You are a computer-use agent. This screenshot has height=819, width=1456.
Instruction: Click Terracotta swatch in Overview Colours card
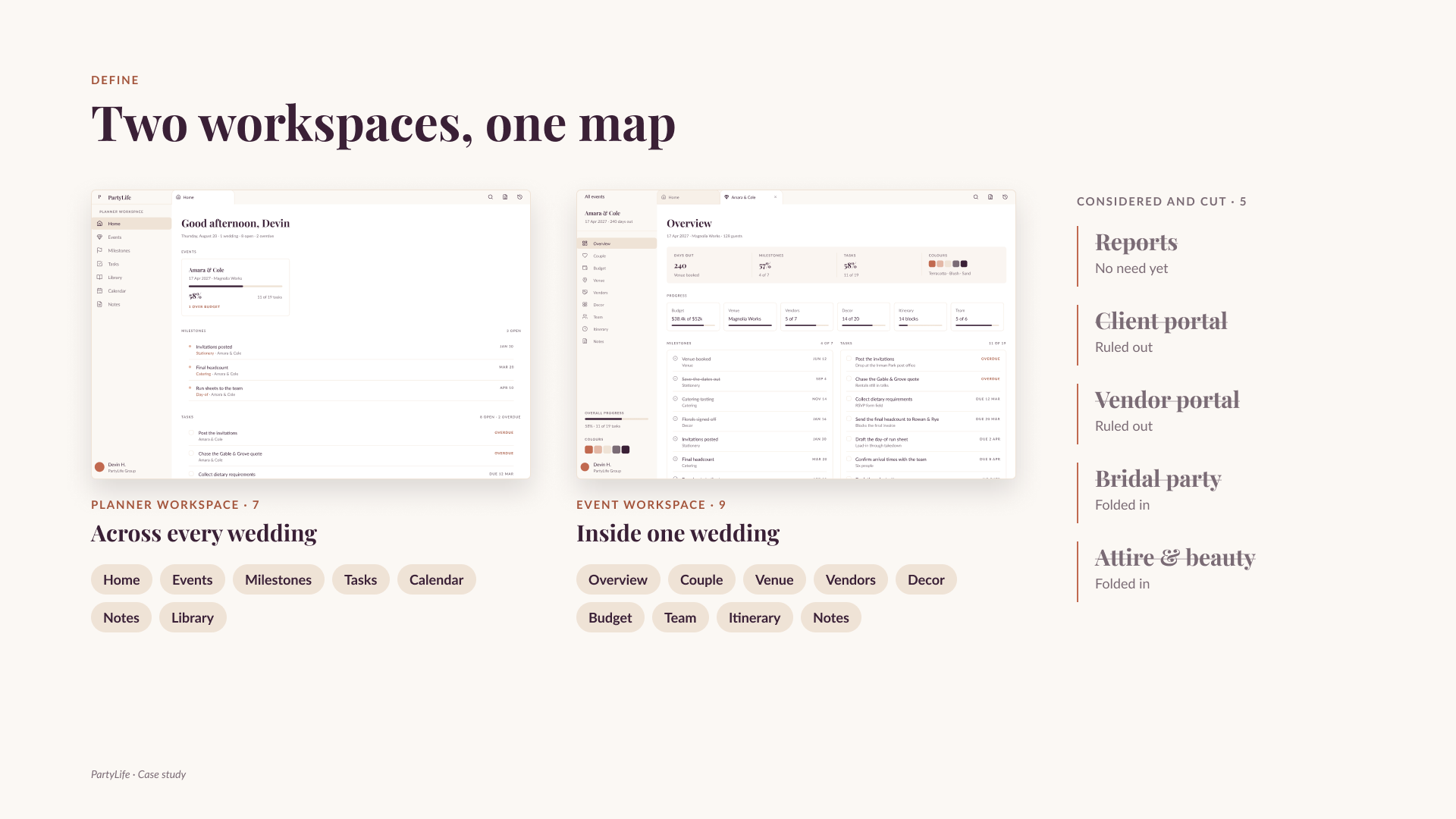pyautogui.click(x=932, y=264)
